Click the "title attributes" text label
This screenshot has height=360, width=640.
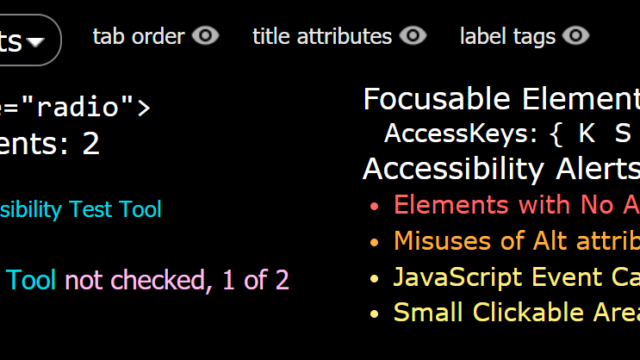point(322,37)
